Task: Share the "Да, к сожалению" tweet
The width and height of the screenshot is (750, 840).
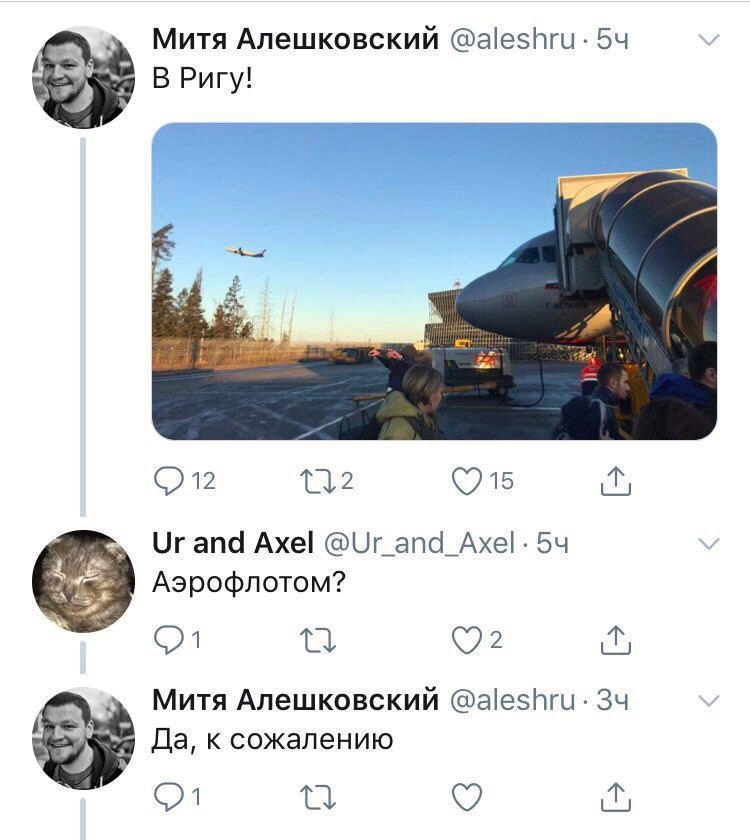Action: pos(616,797)
